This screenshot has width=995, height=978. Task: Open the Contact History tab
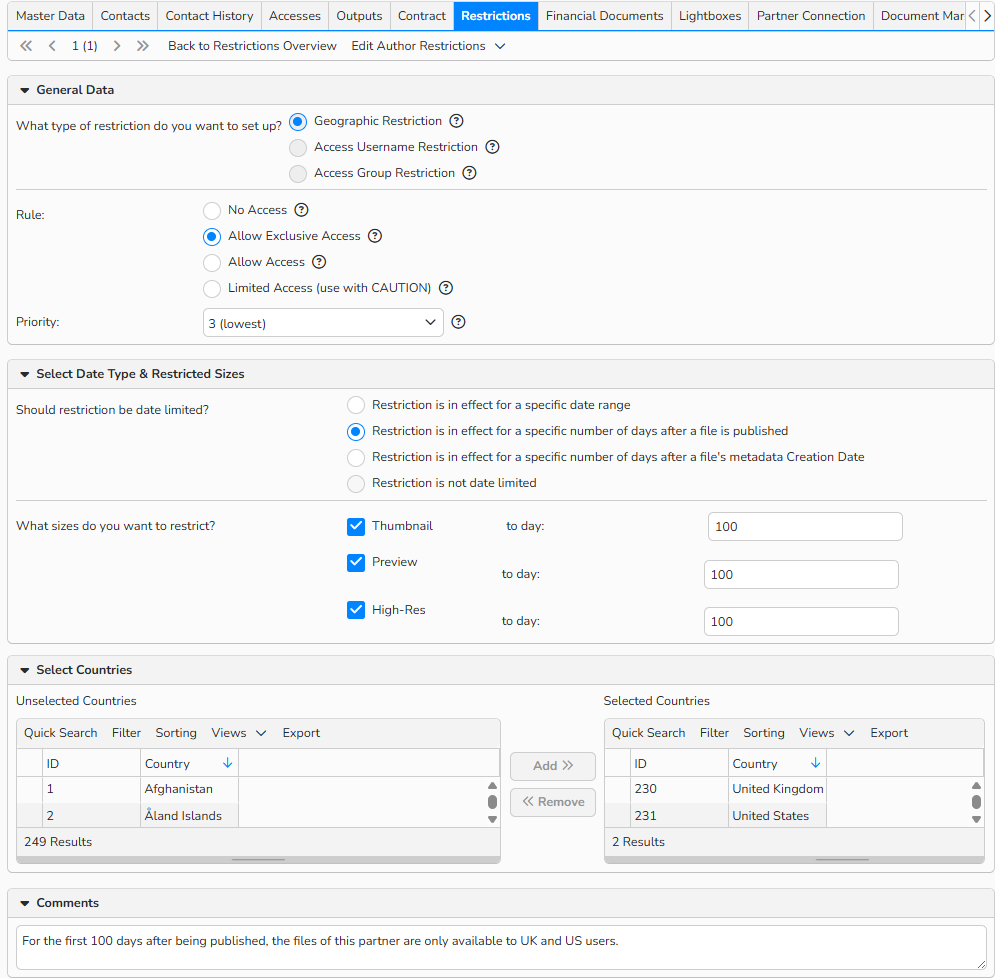[x=209, y=16]
